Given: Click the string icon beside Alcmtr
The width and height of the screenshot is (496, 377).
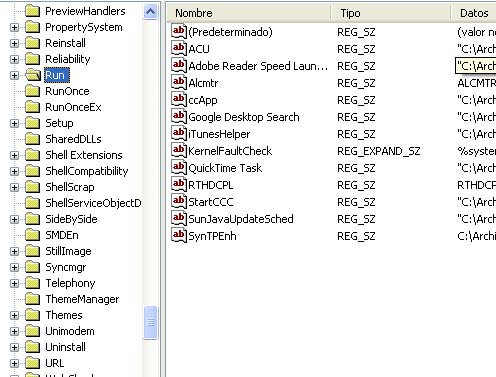Looking at the screenshot, I should pyautogui.click(x=179, y=83).
